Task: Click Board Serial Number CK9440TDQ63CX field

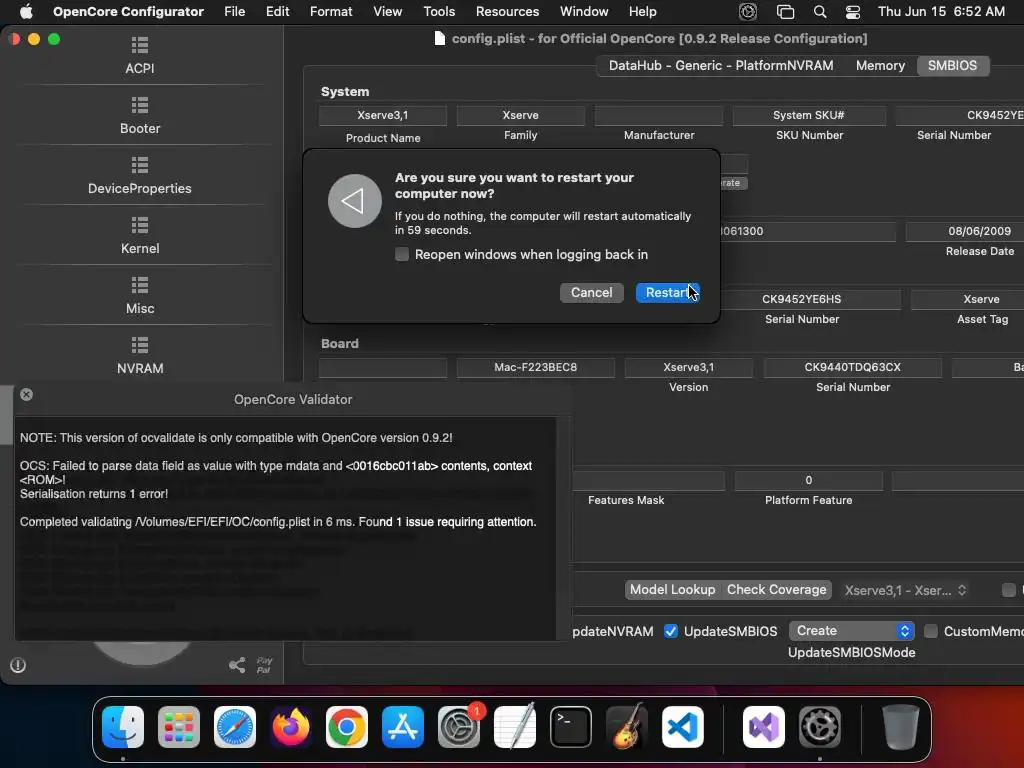Action: 852,367
